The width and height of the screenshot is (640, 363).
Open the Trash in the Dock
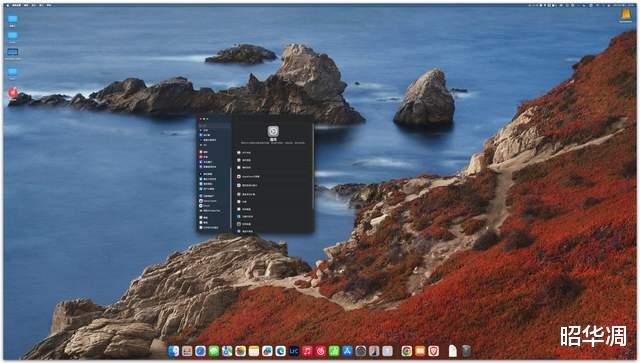click(466, 351)
